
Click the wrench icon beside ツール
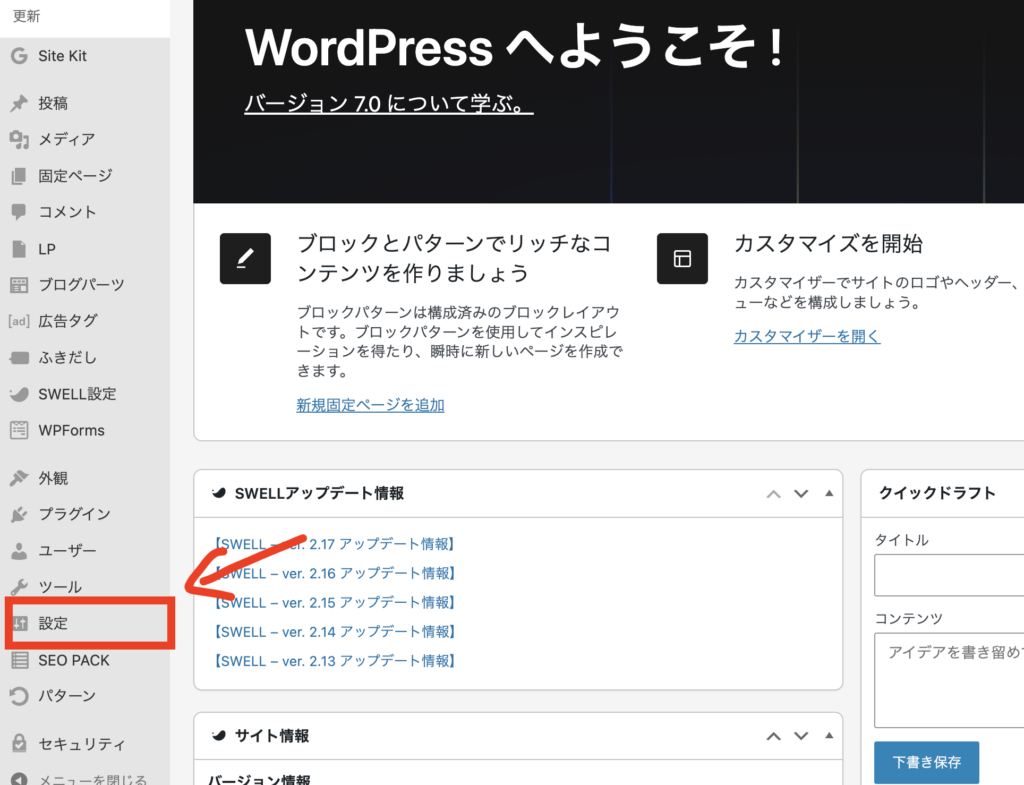click(x=19, y=587)
